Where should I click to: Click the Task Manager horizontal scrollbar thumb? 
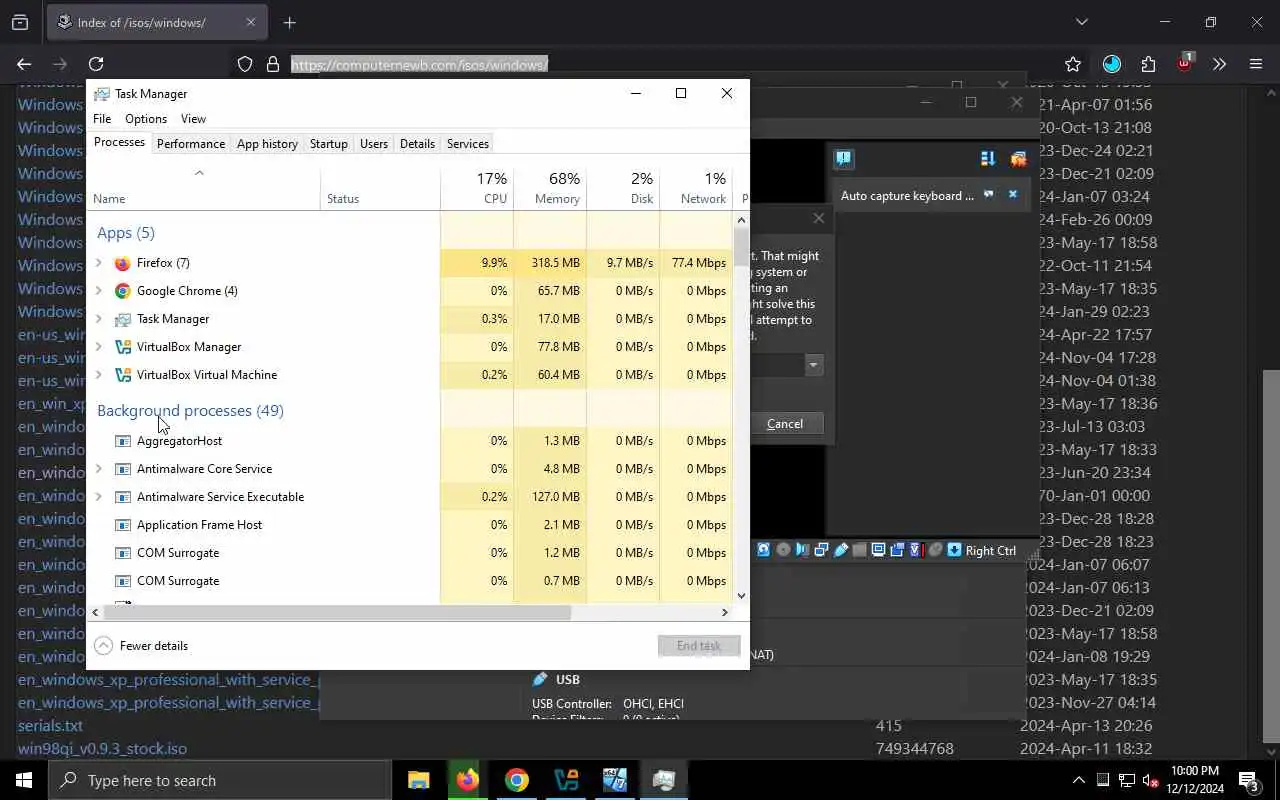click(x=336, y=612)
